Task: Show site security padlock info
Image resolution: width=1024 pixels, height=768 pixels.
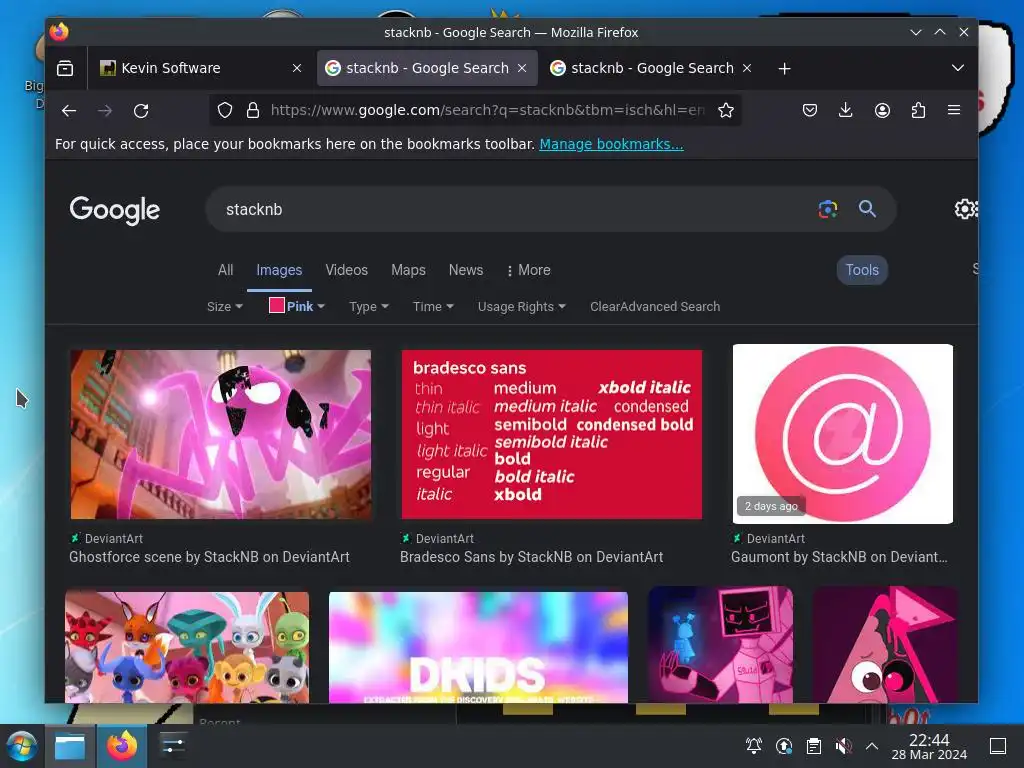Action: coord(253,110)
